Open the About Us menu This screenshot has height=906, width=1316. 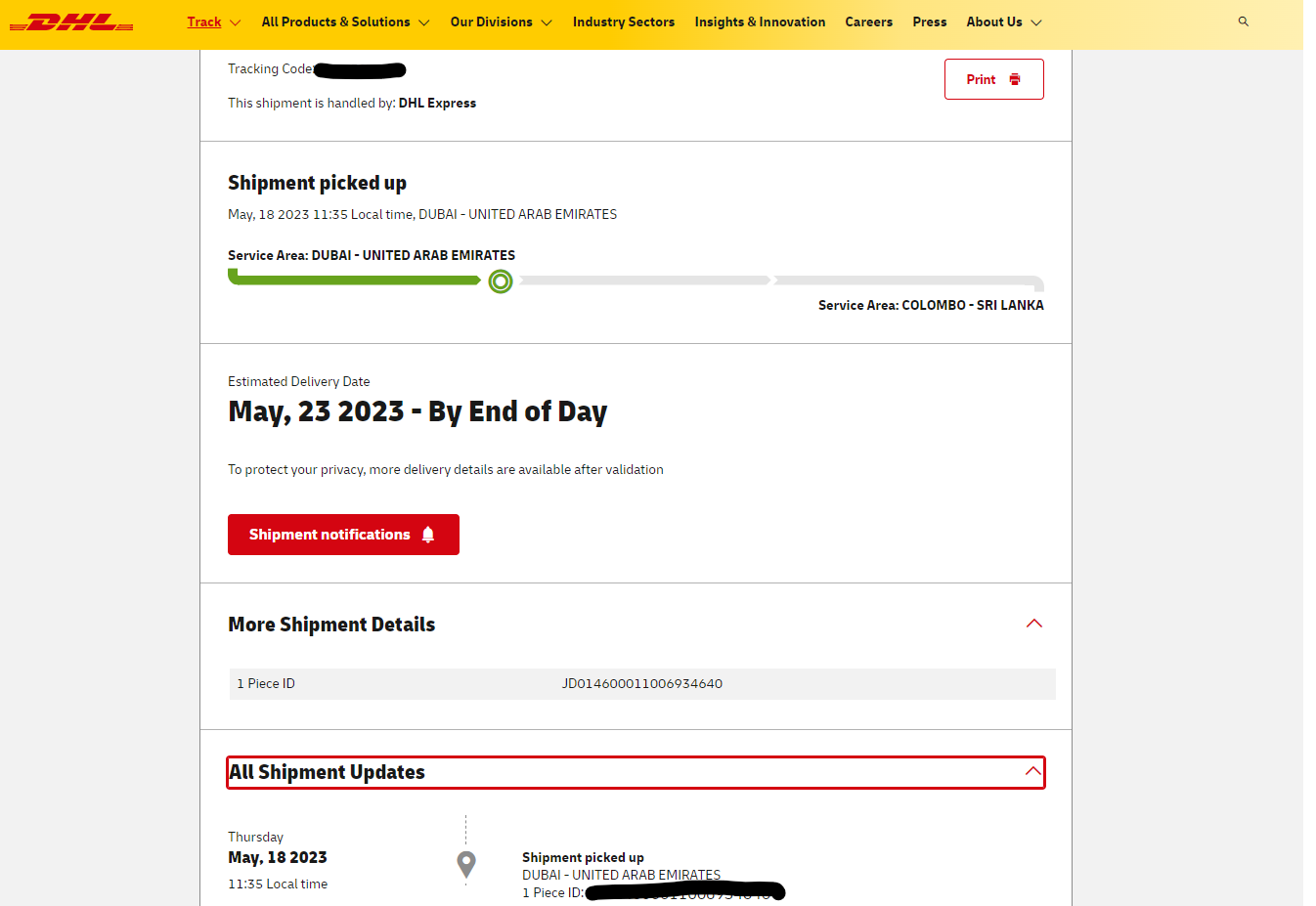(994, 22)
